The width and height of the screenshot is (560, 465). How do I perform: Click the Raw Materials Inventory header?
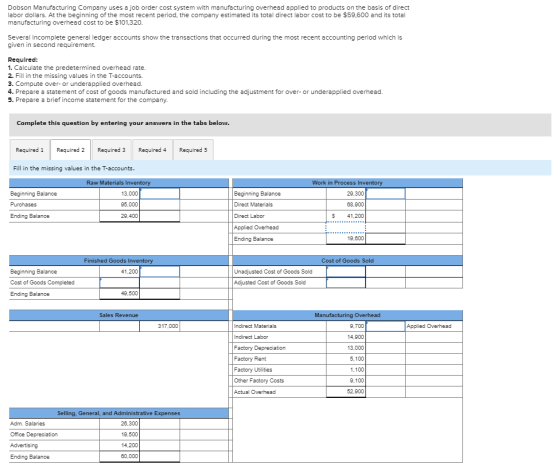(x=119, y=183)
